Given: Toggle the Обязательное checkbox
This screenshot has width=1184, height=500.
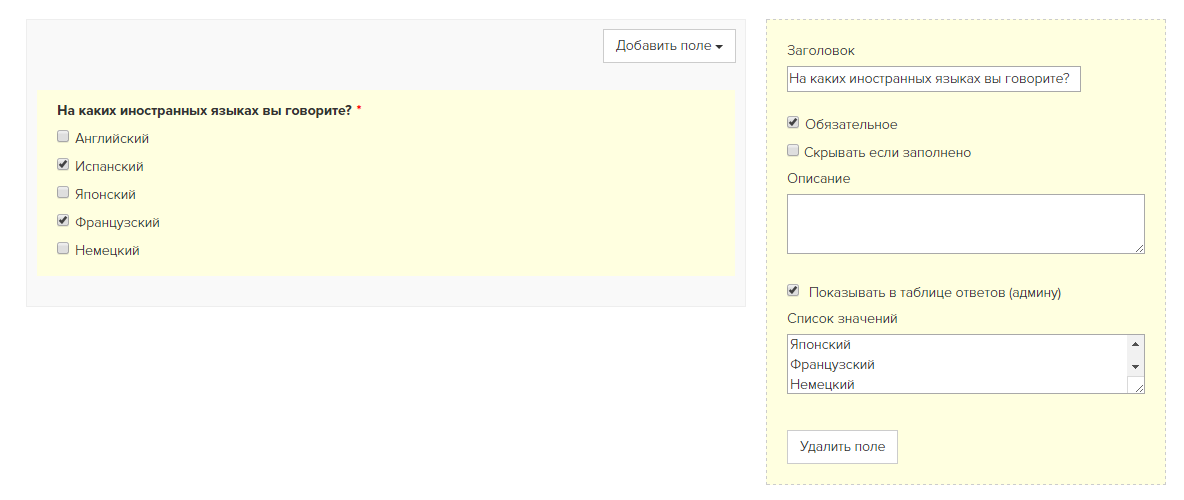Looking at the screenshot, I should (793, 123).
